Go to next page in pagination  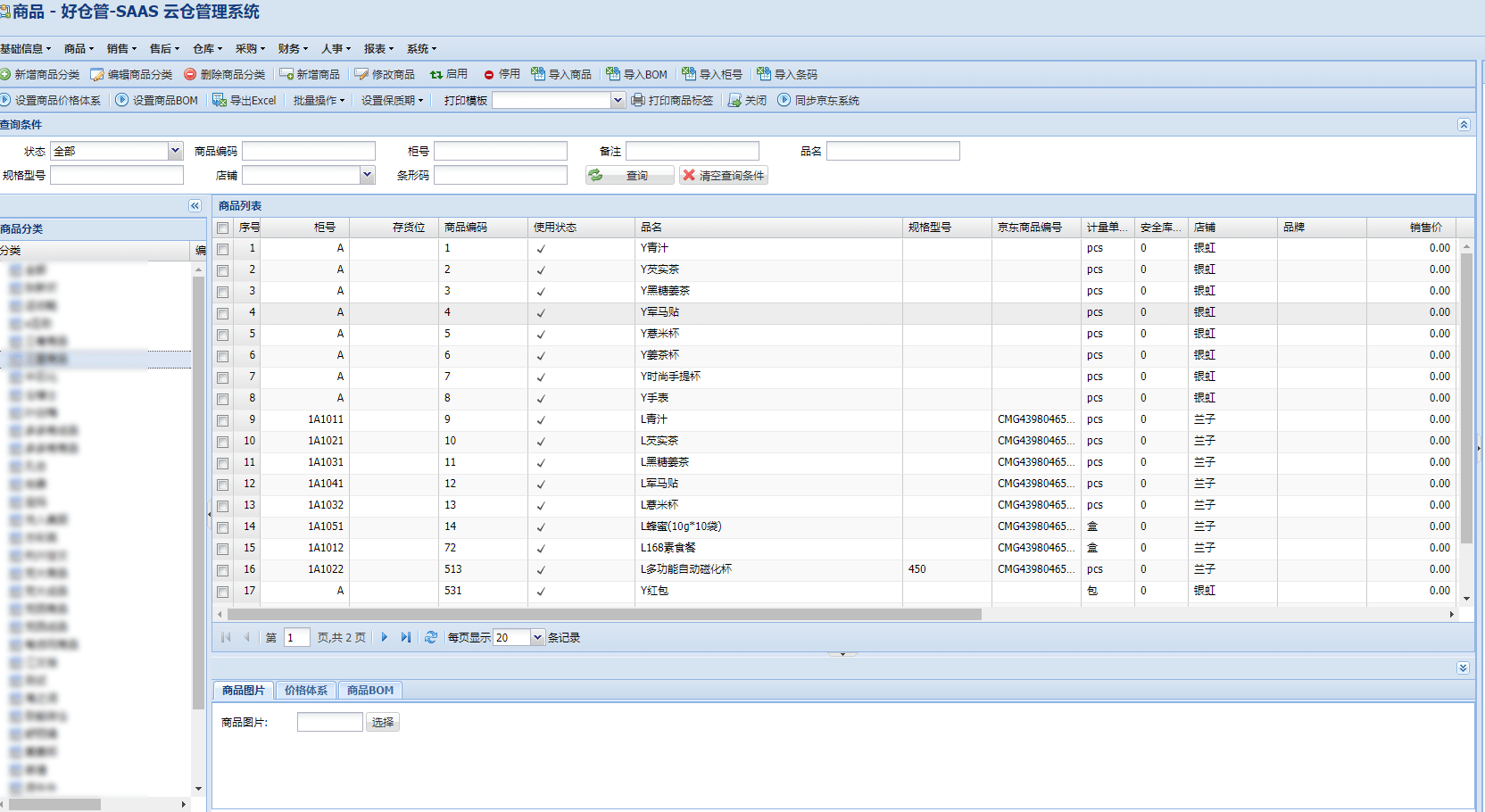(385, 638)
